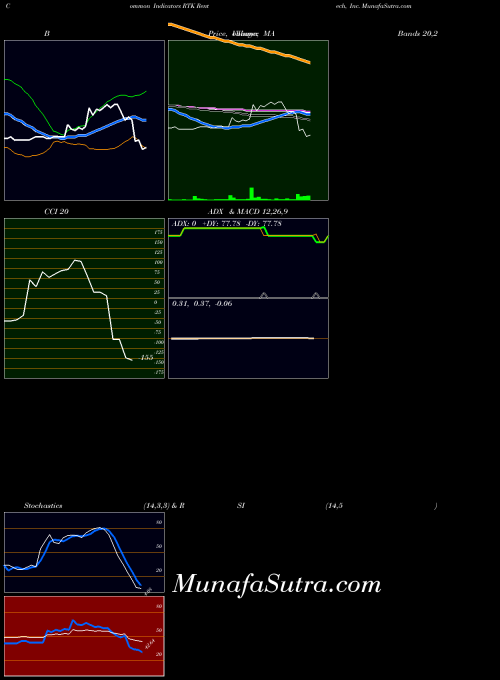The width and height of the screenshot is (500, 680).
Task: Click the tallest green volume bar
Action: click(x=252, y=193)
